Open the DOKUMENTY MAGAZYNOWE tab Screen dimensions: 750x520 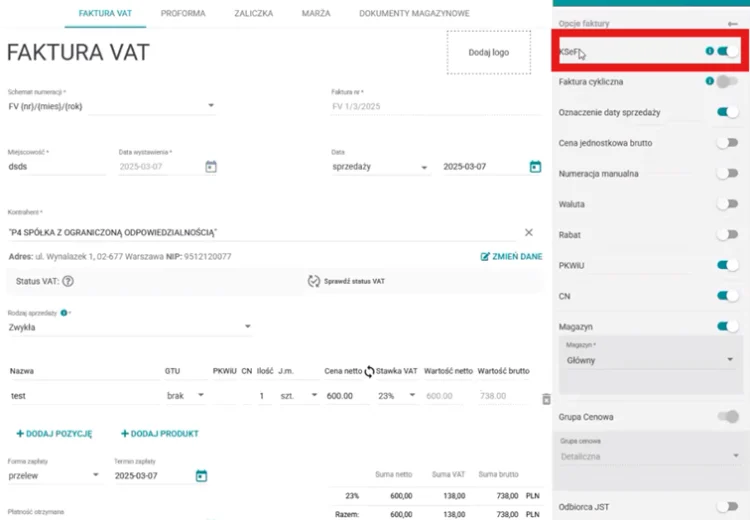click(x=414, y=14)
